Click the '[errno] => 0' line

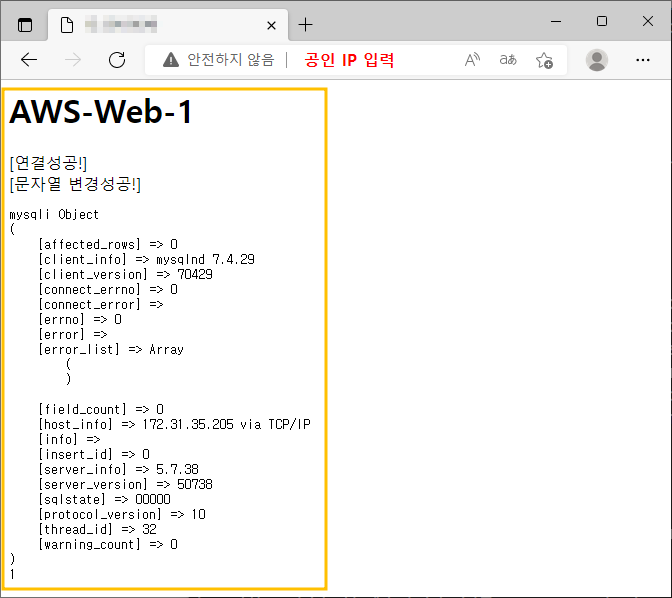coord(80,319)
